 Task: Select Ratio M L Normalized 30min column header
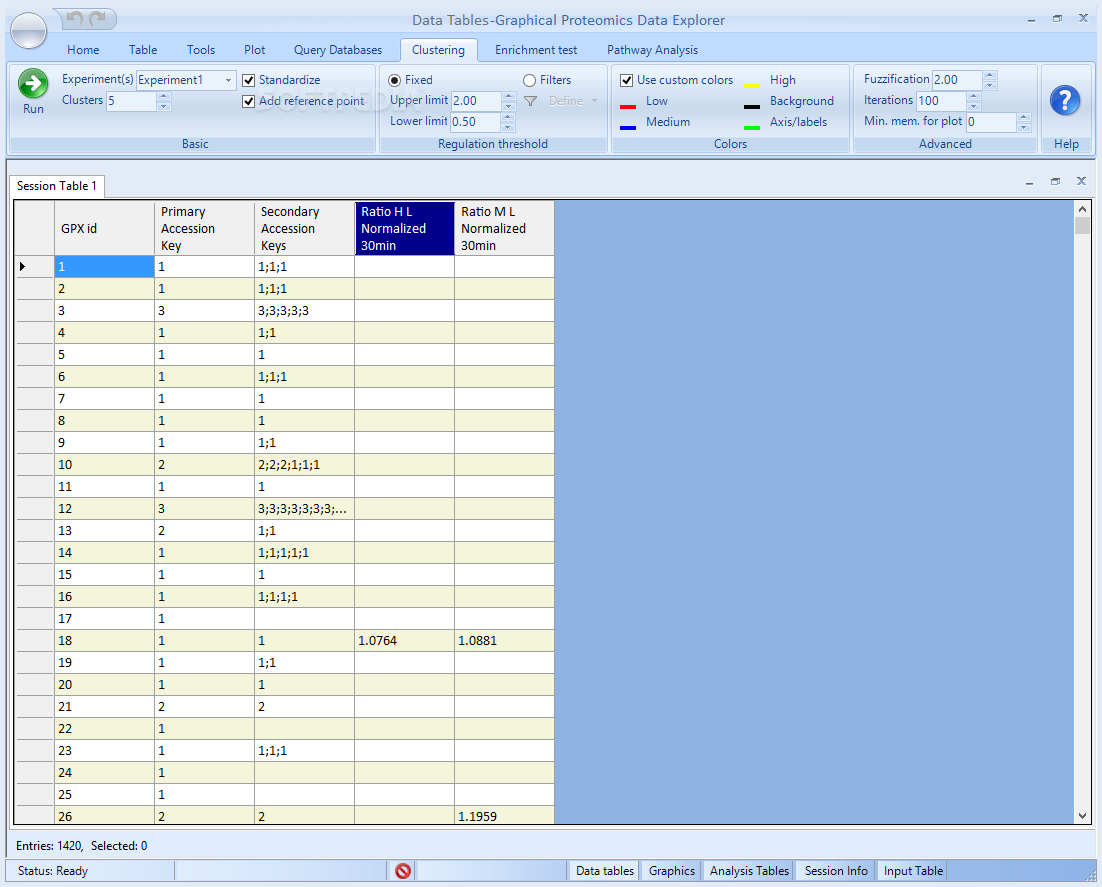[505, 228]
